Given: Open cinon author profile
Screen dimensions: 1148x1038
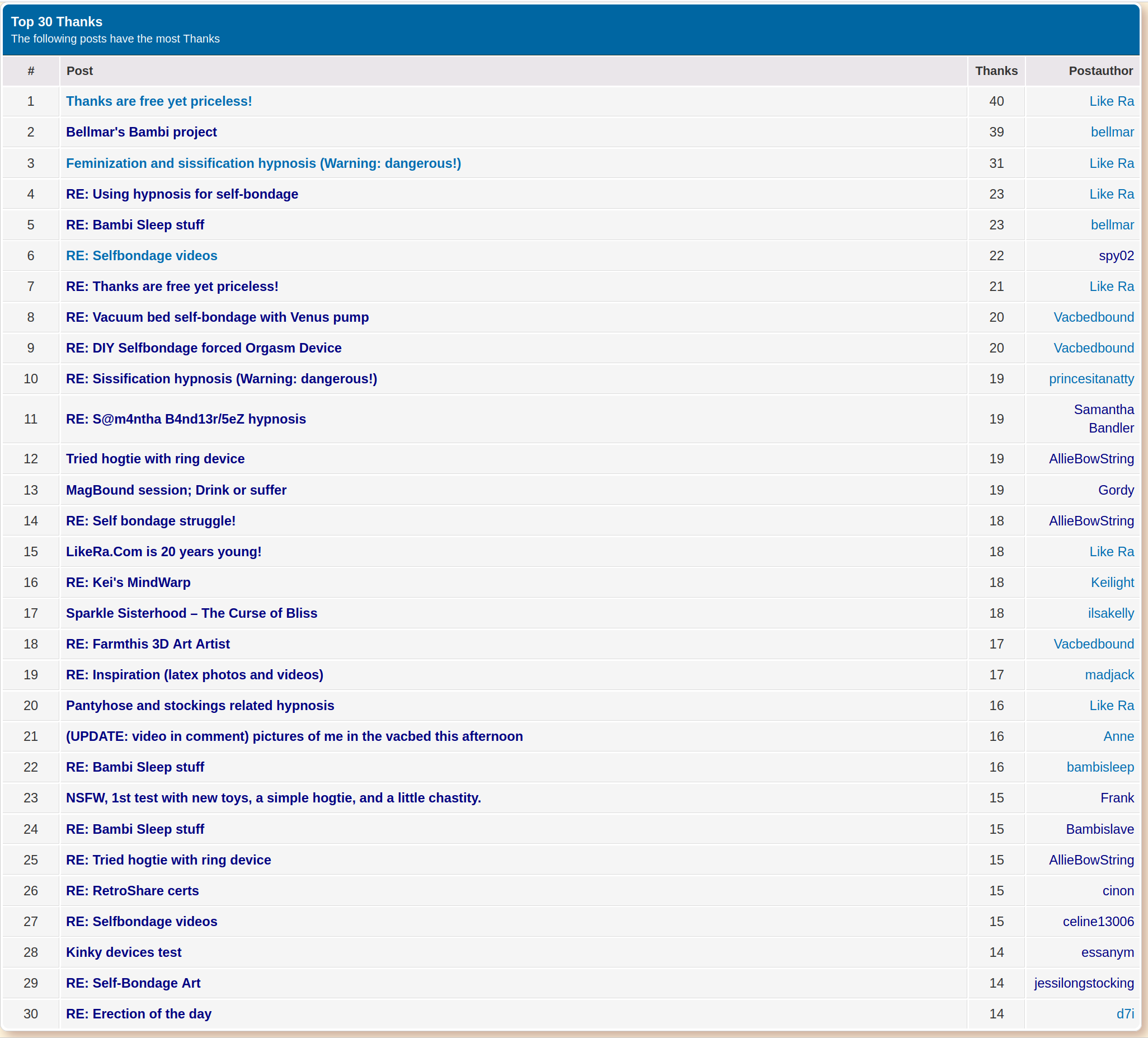Looking at the screenshot, I should tap(1118, 890).
